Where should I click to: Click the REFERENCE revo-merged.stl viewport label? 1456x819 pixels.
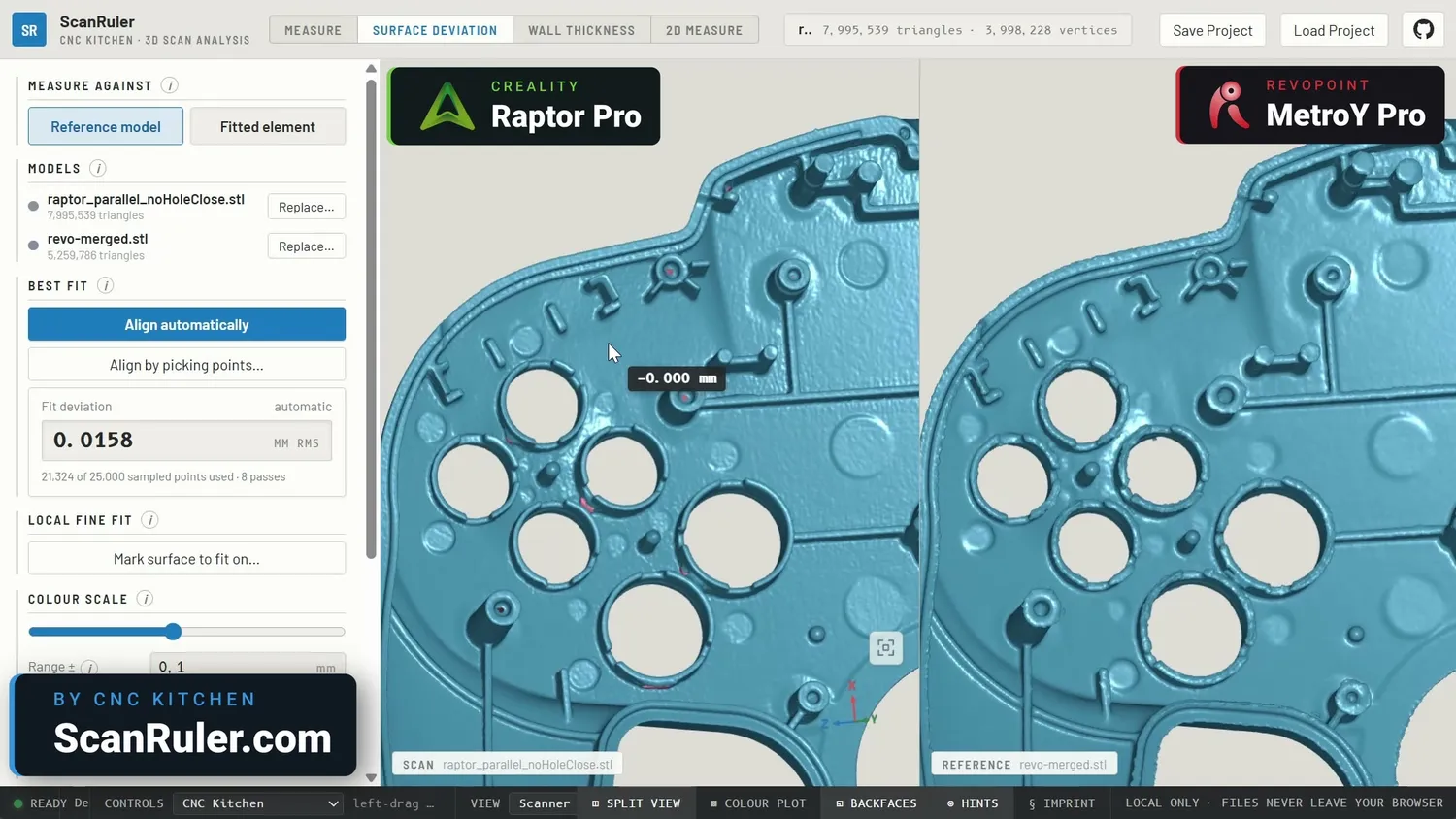pyautogui.click(x=1024, y=765)
